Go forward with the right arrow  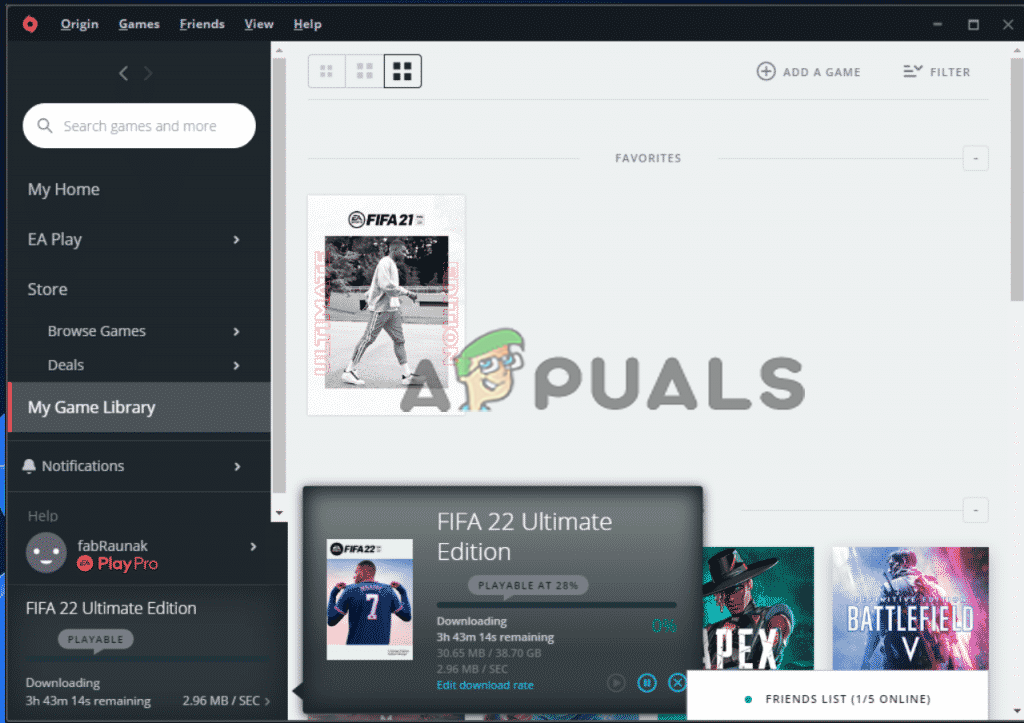click(148, 73)
